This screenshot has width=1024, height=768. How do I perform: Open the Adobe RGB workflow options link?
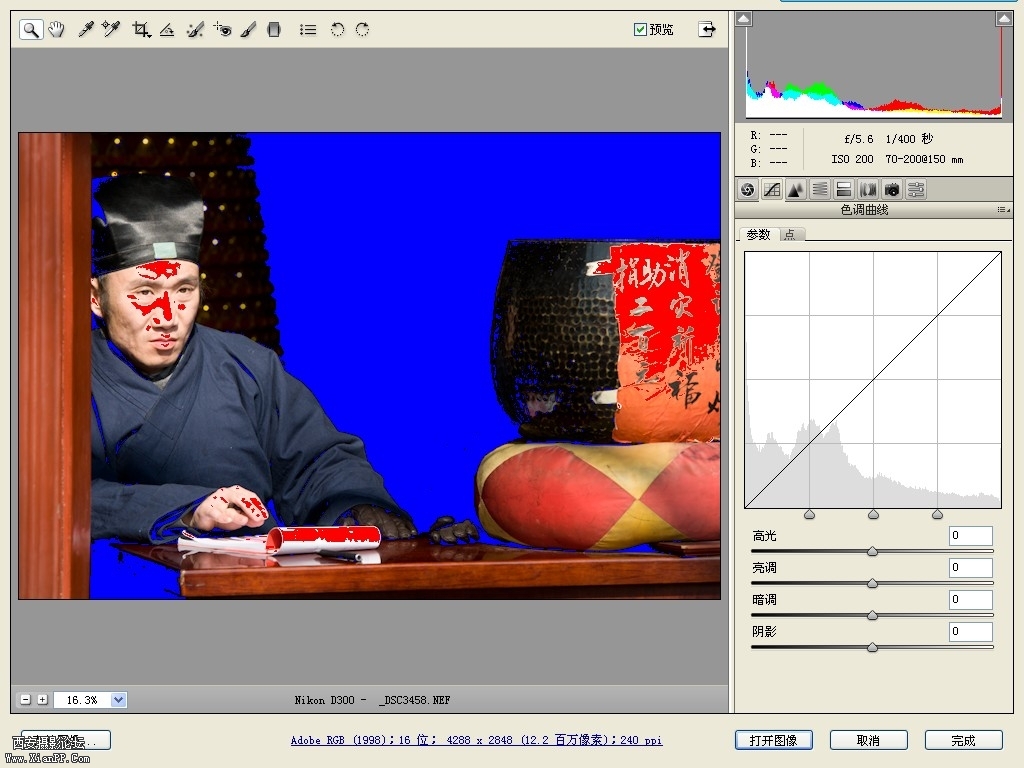pyautogui.click(x=476, y=740)
